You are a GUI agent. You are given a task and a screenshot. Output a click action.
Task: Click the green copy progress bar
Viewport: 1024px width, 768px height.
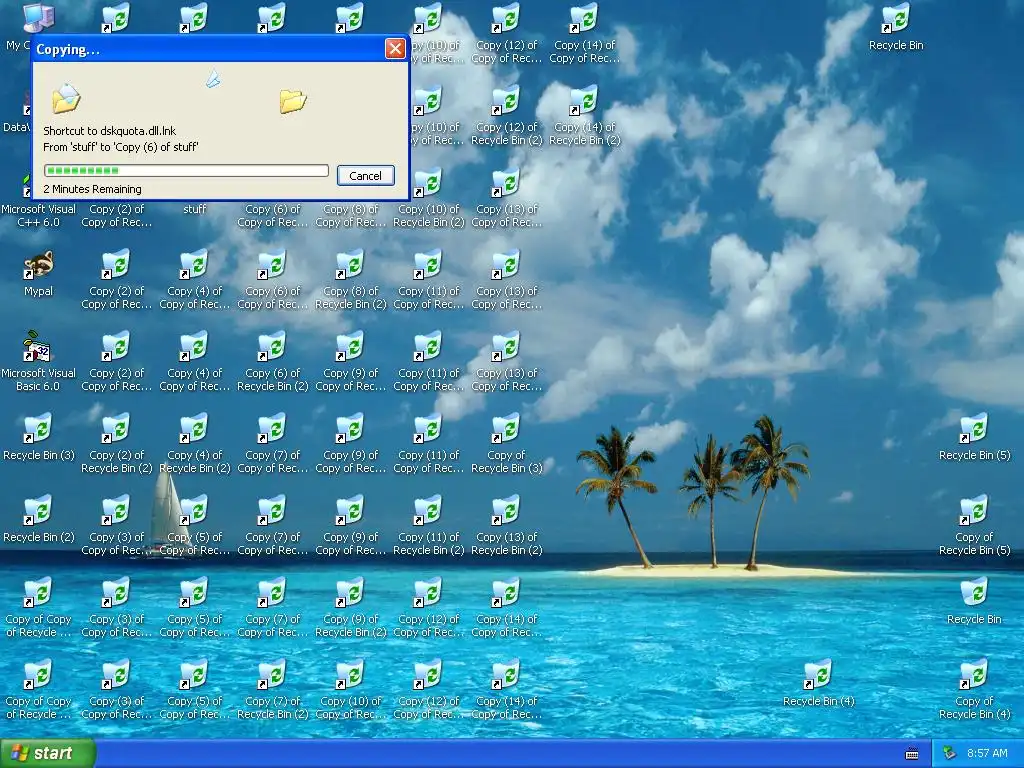coord(186,170)
